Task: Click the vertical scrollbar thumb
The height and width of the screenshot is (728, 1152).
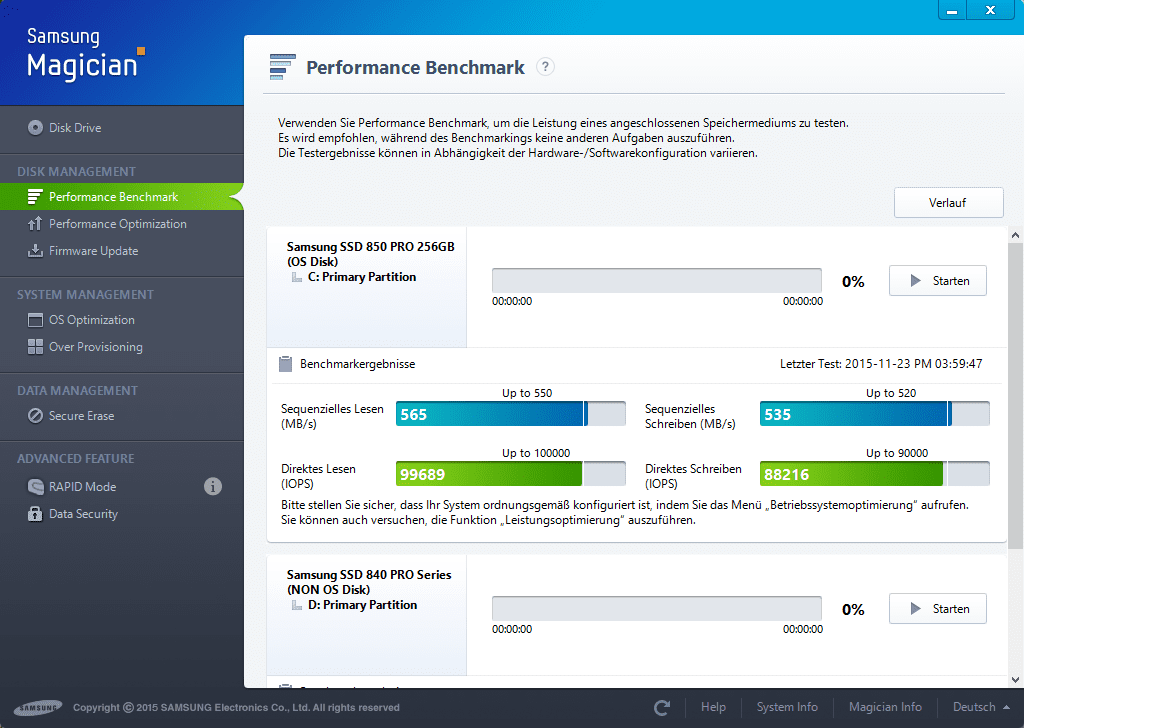Action: click(1015, 396)
